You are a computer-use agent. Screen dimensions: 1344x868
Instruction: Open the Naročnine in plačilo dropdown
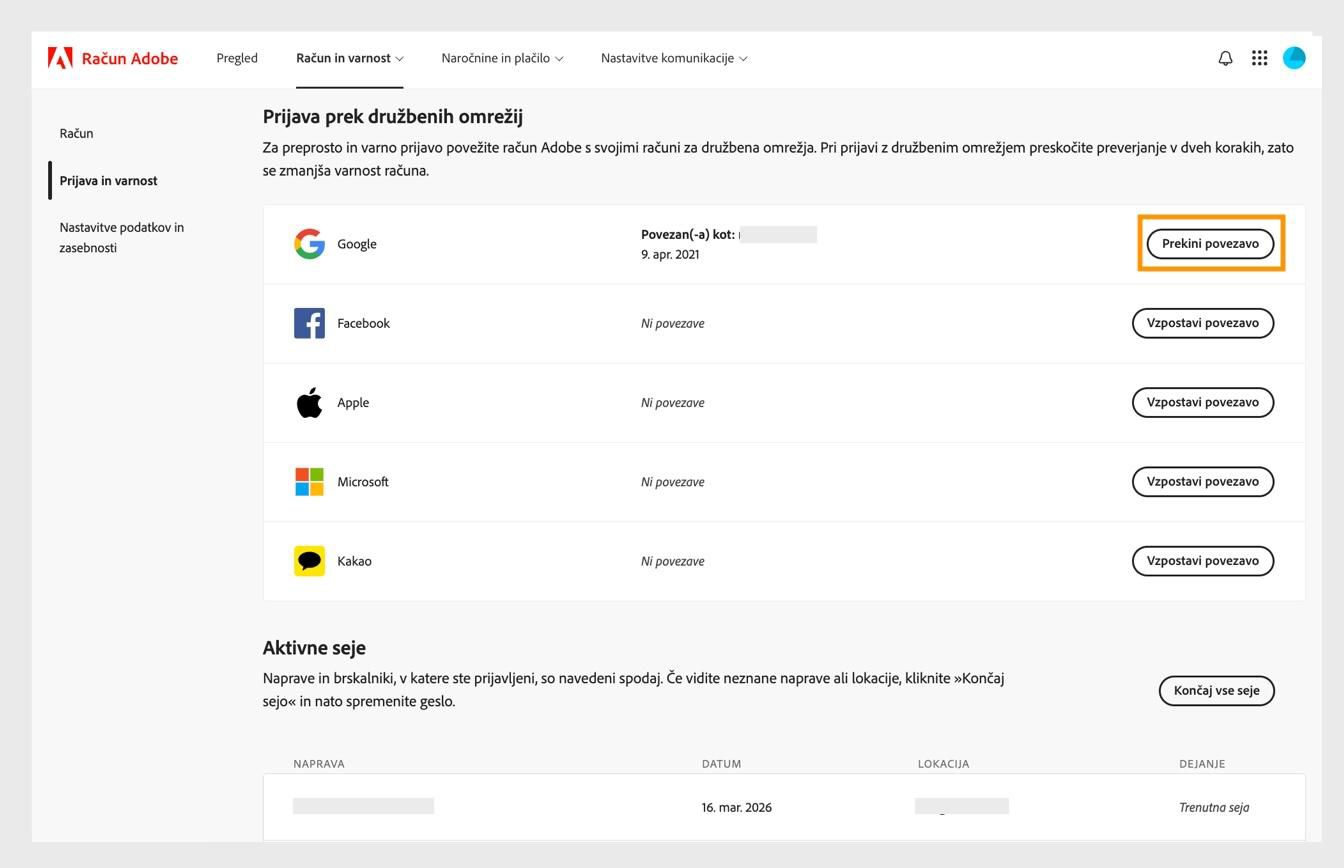click(x=501, y=58)
